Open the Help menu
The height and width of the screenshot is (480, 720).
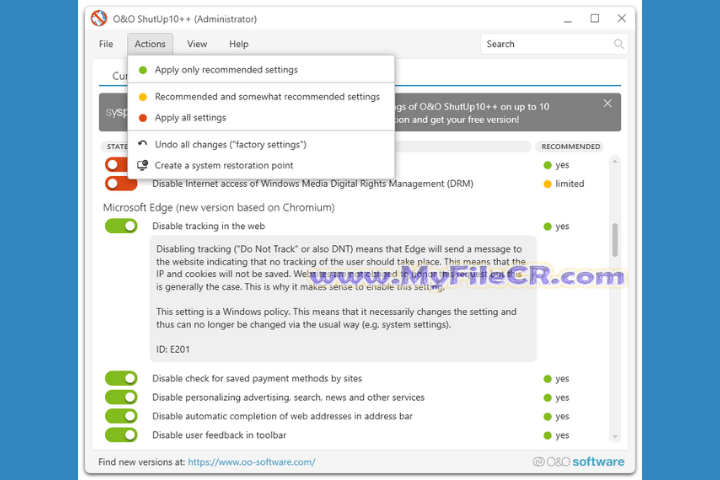[239, 44]
